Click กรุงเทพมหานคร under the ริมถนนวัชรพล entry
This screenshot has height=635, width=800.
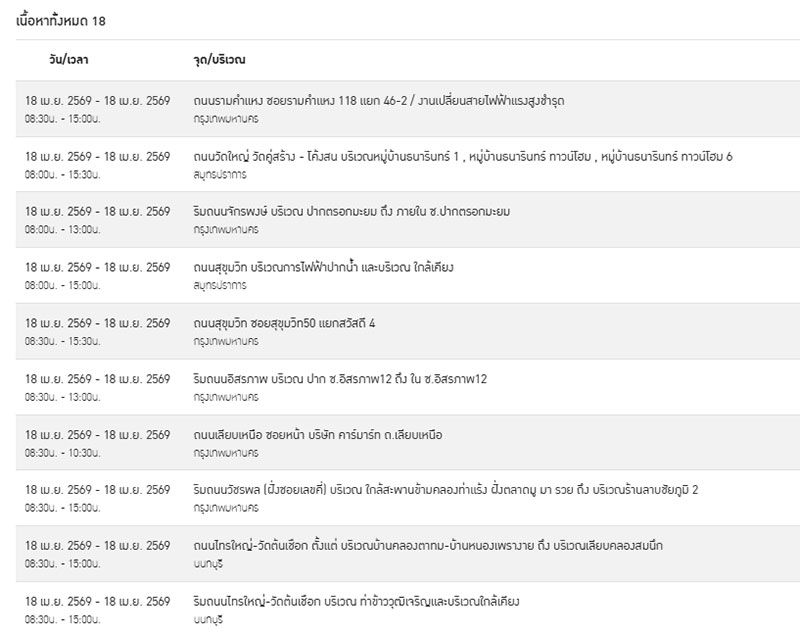[x=226, y=507]
